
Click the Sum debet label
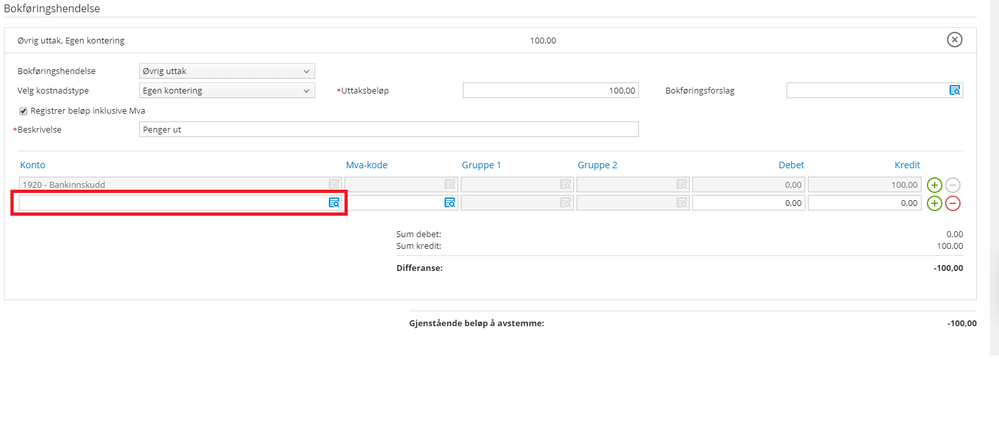coord(419,234)
